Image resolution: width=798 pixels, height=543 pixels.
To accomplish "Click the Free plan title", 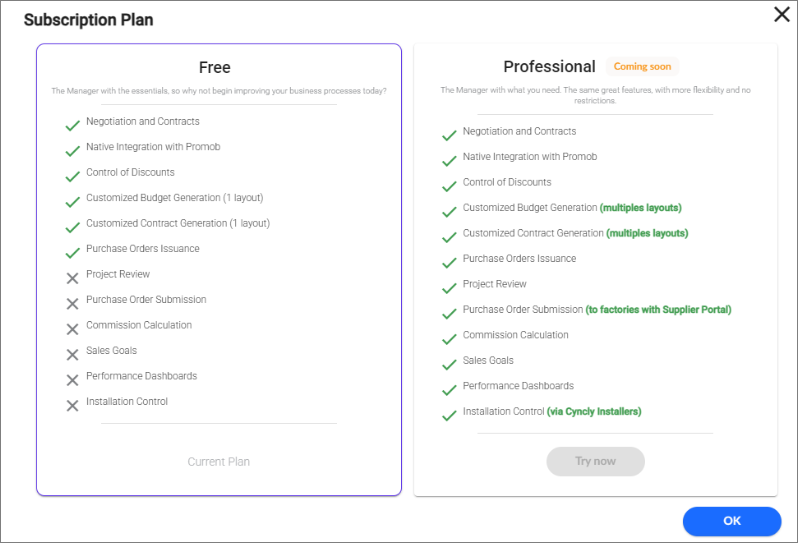I will (x=215, y=67).
